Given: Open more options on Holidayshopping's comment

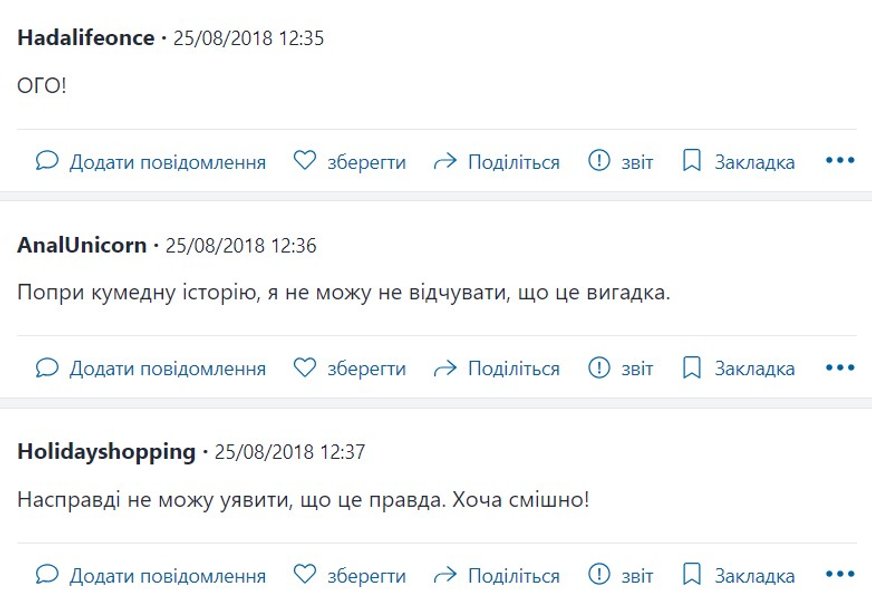Looking at the screenshot, I should (841, 574).
